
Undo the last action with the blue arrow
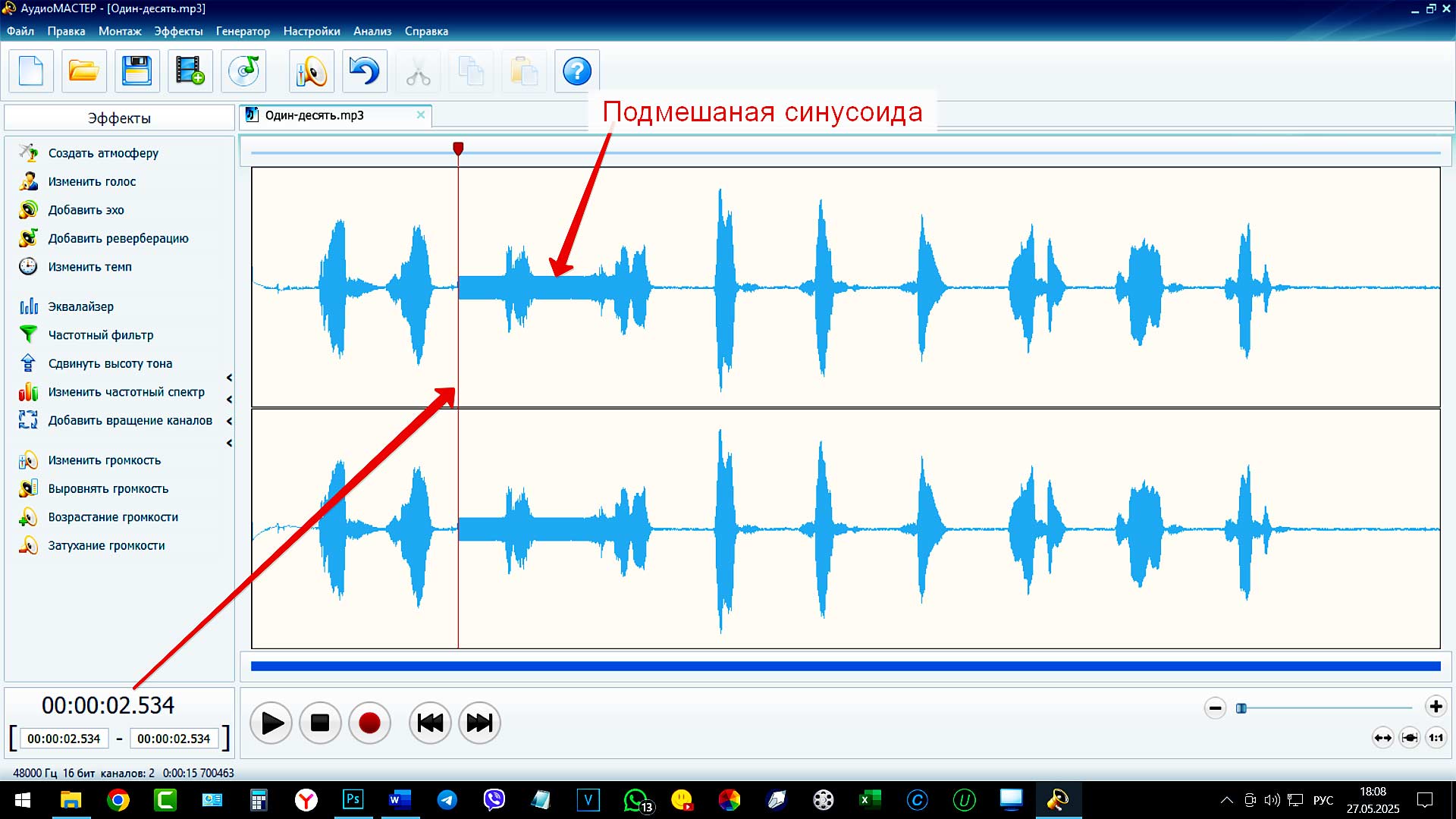pyautogui.click(x=365, y=71)
